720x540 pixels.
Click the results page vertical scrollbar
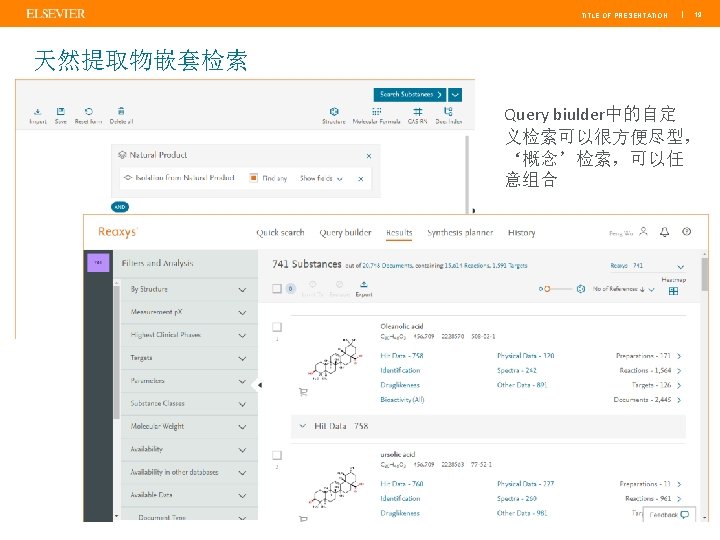click(705, 274)
